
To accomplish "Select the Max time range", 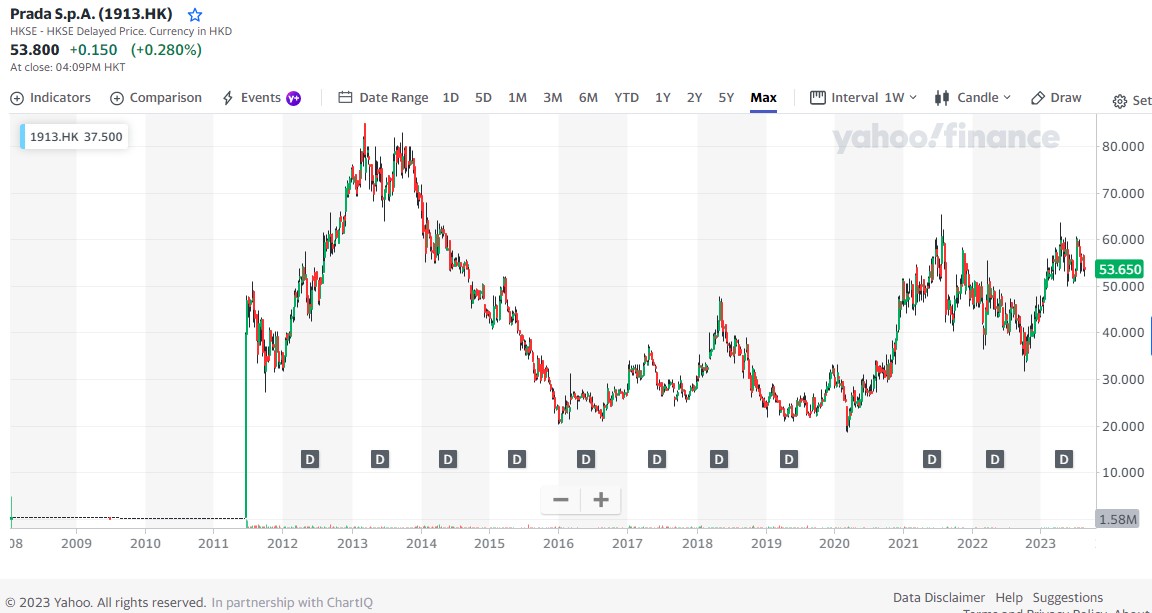I will [763, 98].
